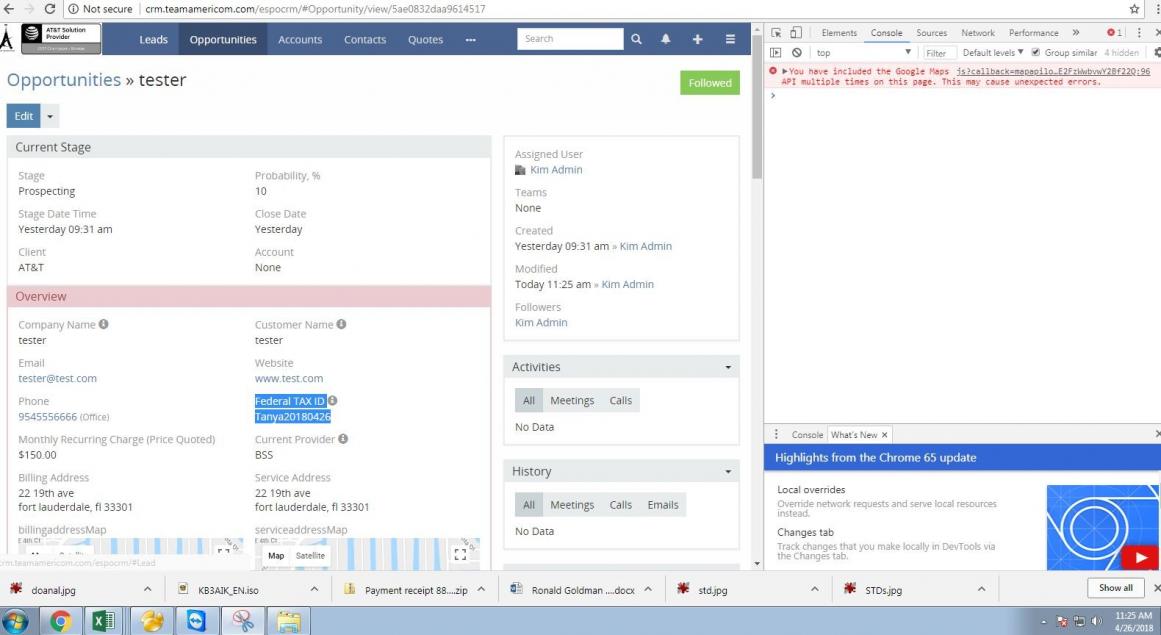Screen dimensions: 1161x635
Task: Open DevTools customize three-dot menu
Action: [x=1140, y=33]
